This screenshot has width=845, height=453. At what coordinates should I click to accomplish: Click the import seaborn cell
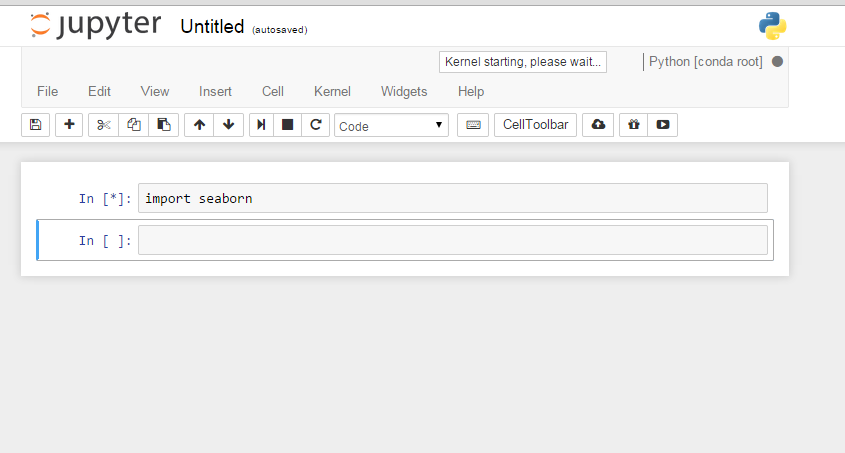coord(452,198)
